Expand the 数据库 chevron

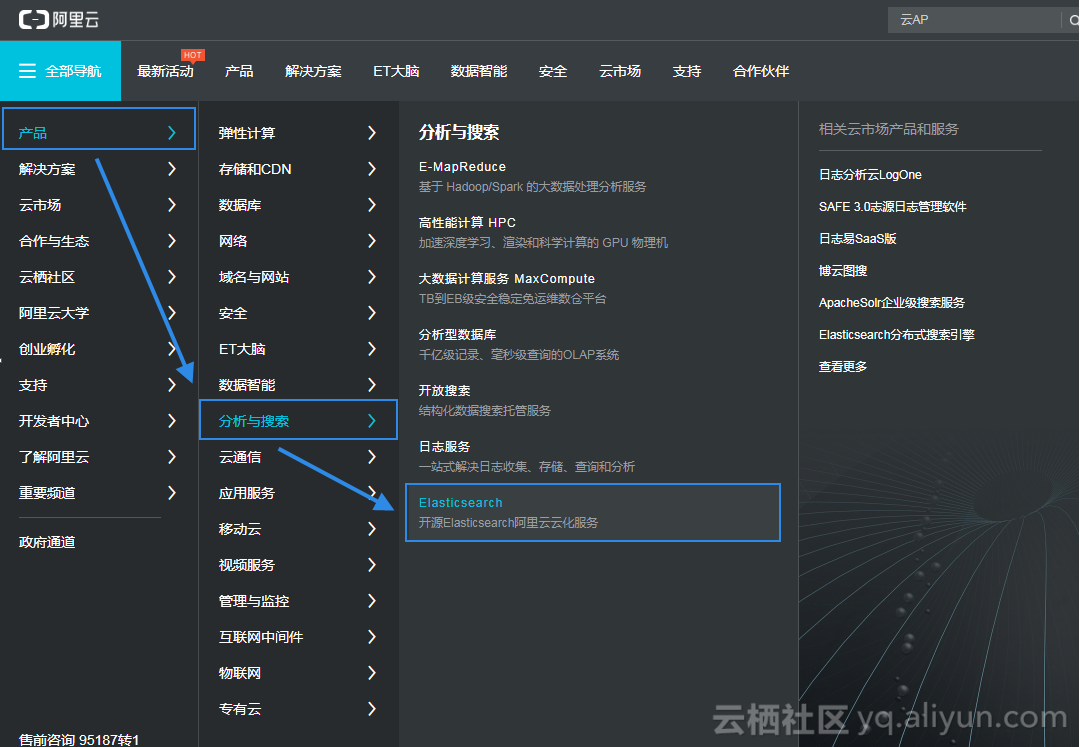pos(372,204)
